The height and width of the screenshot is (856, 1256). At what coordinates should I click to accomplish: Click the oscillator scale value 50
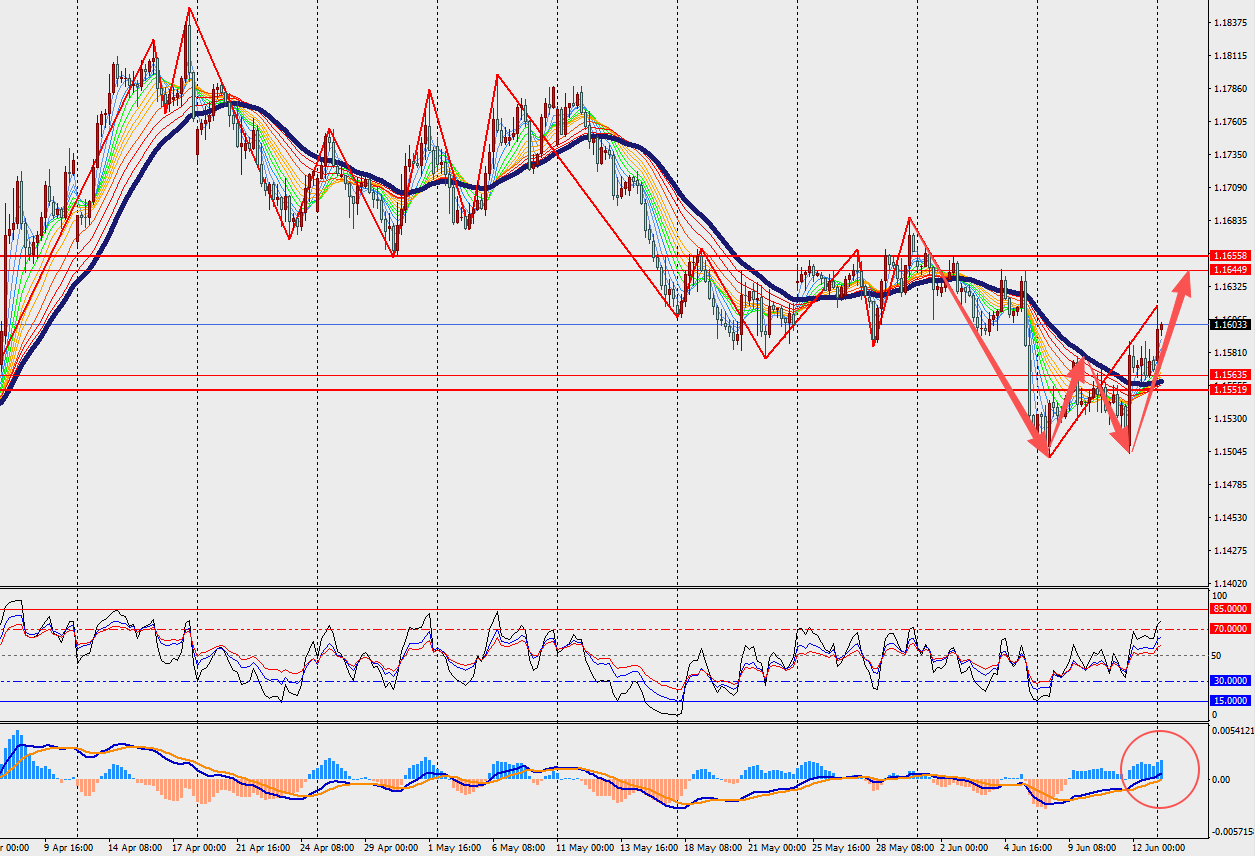(1216, 655)
